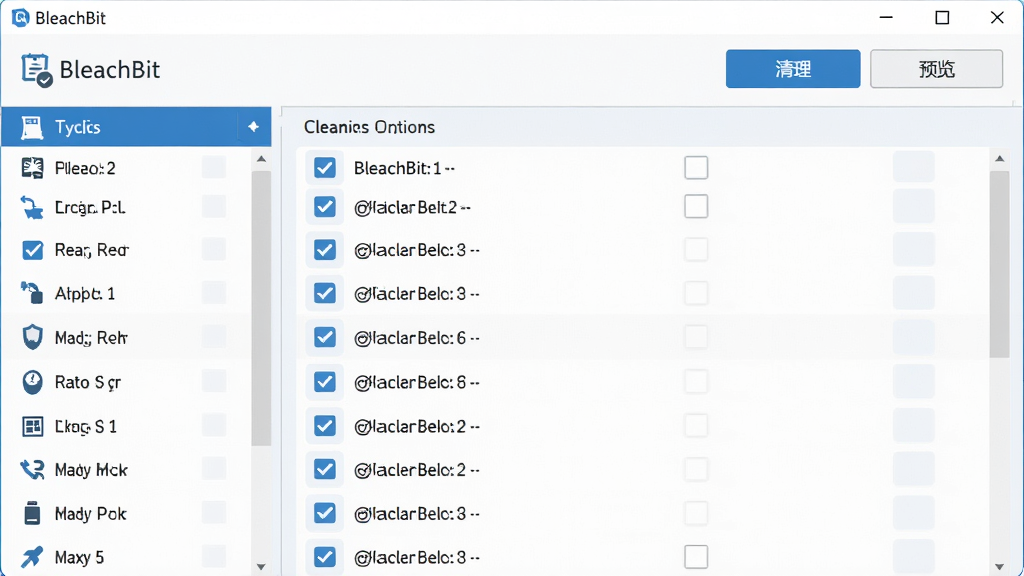Click the 预览 preview button
The image size is (1024, 576).
(936, 69)
